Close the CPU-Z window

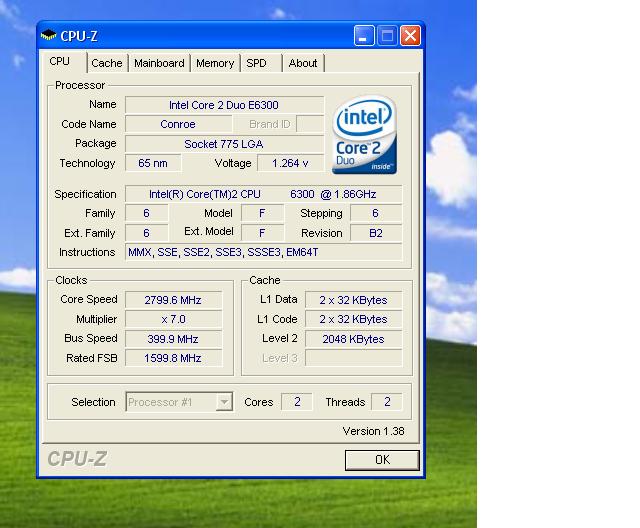tap(410, 35)
